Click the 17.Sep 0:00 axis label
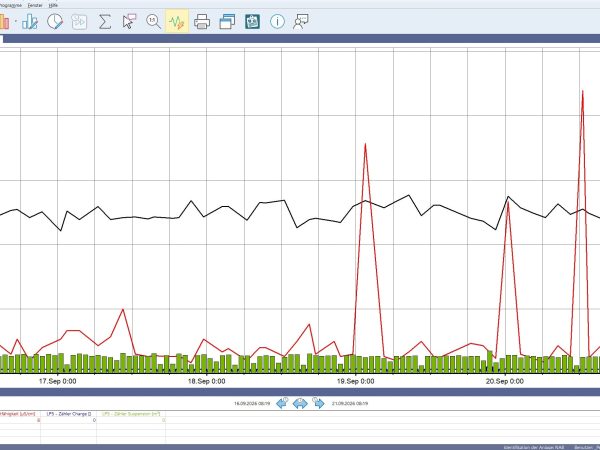Viewport: 600px width, 450px height. (57, 381)
